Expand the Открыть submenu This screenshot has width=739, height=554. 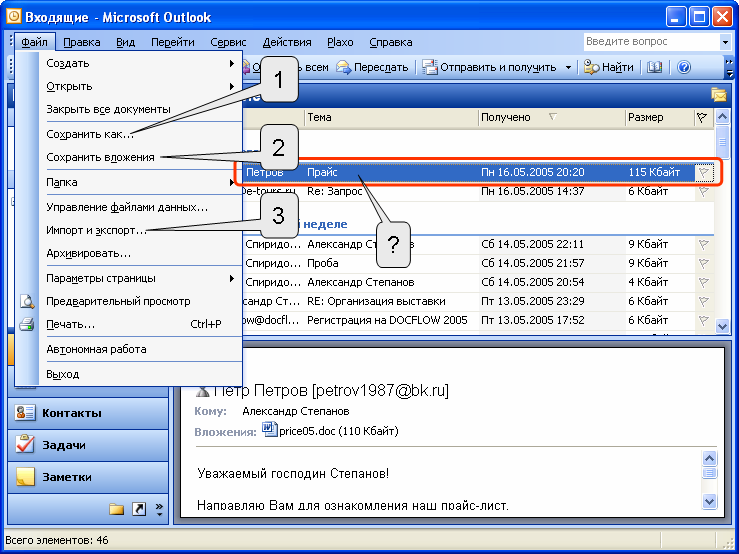(140, 86)
